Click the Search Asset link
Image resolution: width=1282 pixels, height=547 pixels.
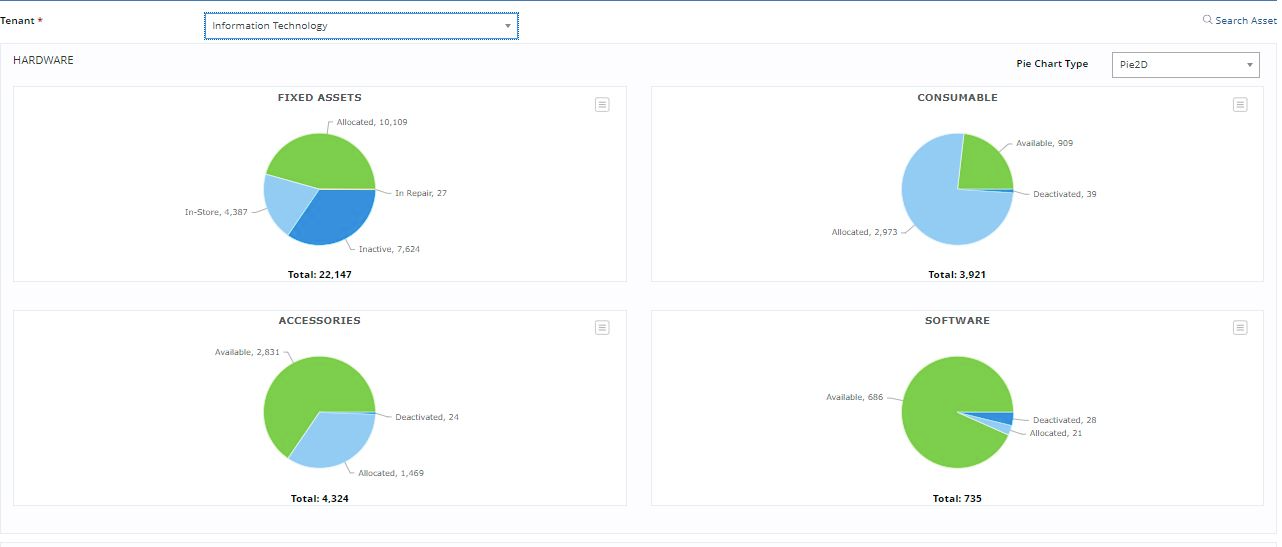click(1245, 20)
